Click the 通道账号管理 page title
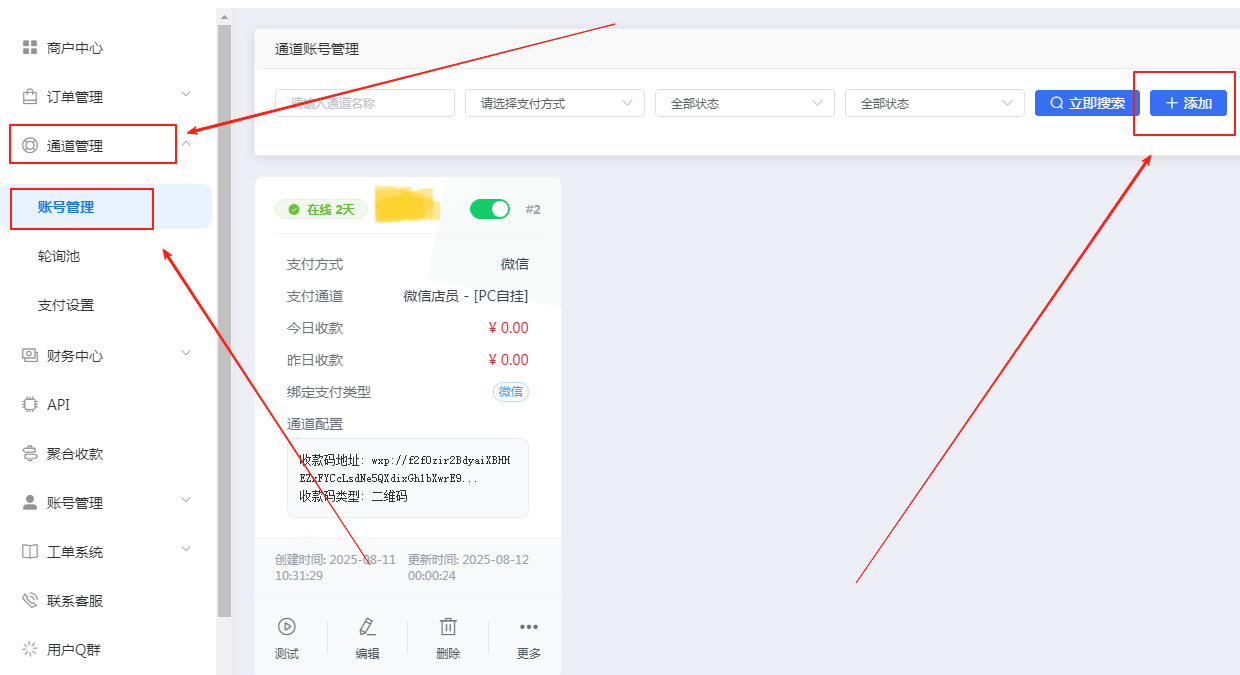Image resolution: width=1240 pixels, height=675 pixels. 317,49
